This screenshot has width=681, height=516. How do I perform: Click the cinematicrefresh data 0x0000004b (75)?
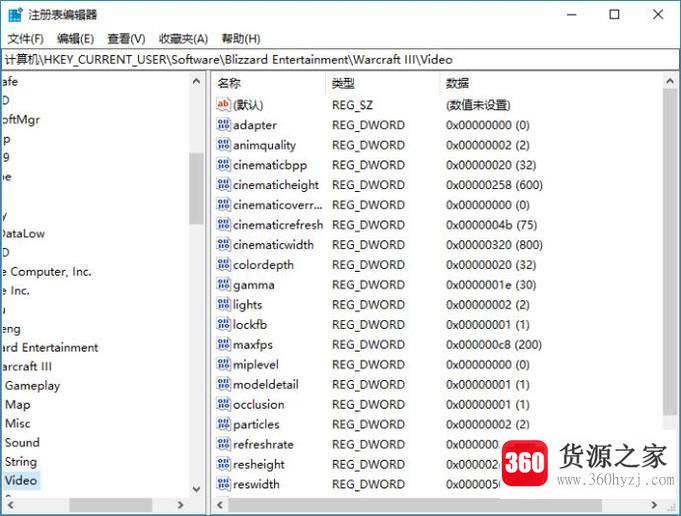491,225
